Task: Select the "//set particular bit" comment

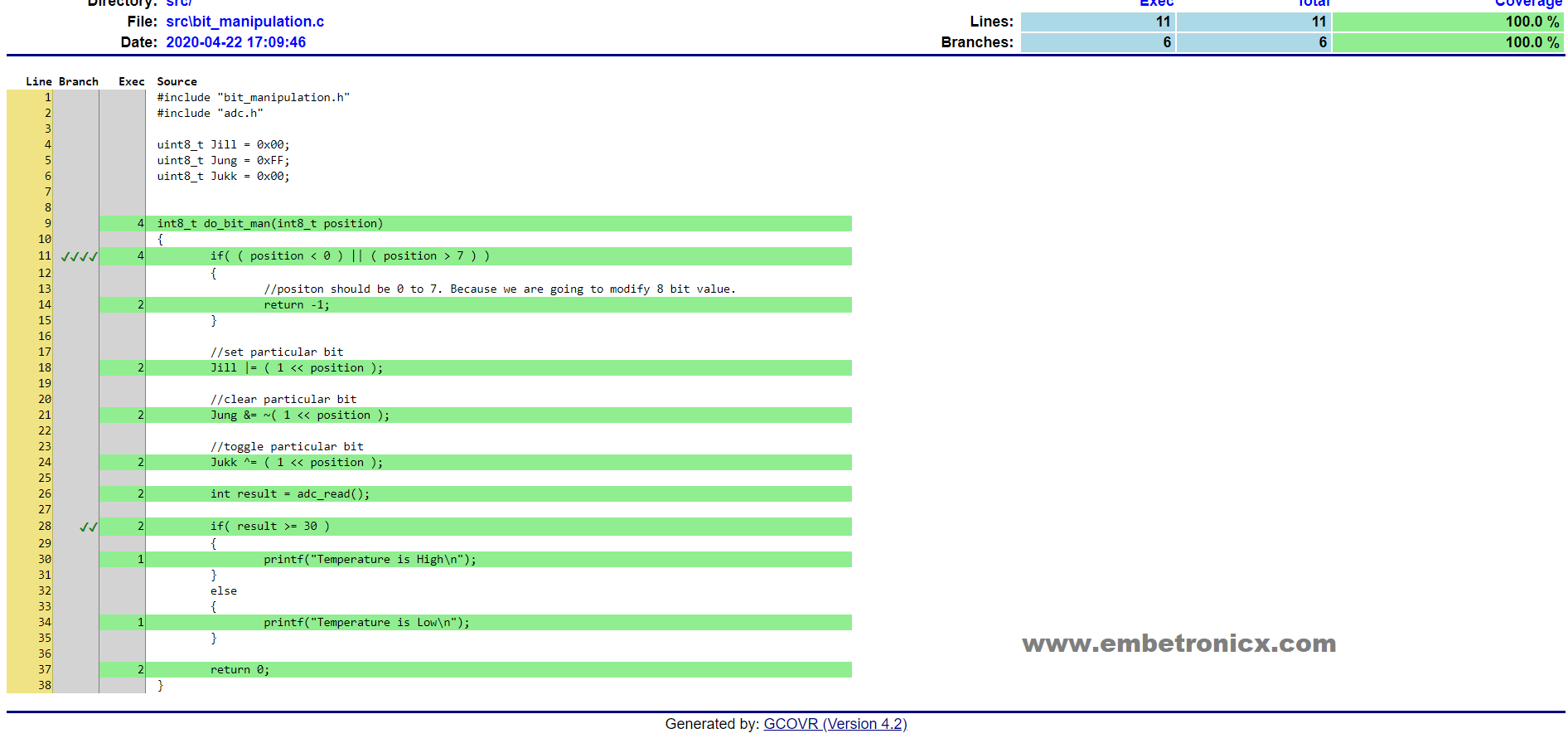Action: point(277,352)
